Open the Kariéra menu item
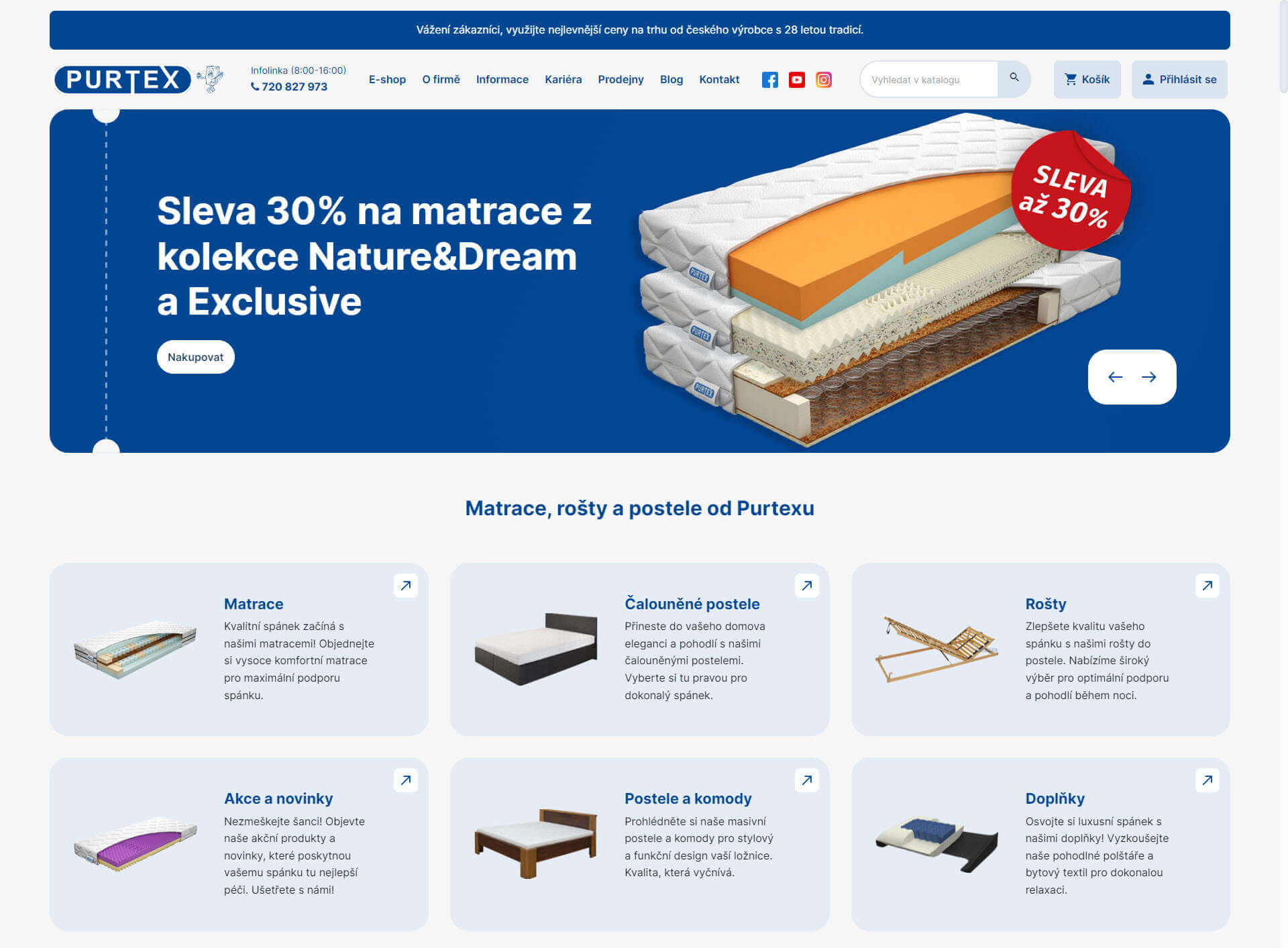 pyautogui.click(x=563, y=79)
